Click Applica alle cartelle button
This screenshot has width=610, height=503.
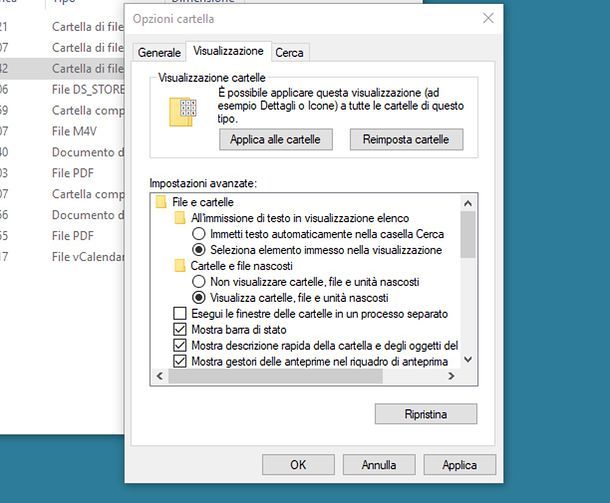(x=275, y=139)
